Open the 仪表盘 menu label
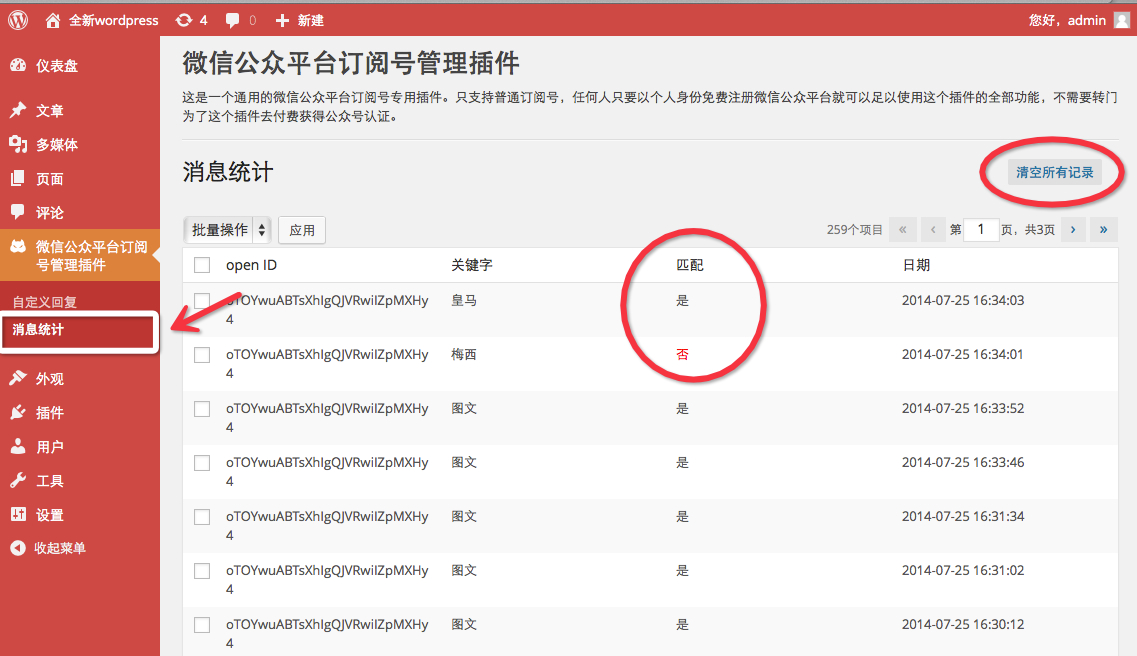This screenshot has height=656, width=1137. 57,66
